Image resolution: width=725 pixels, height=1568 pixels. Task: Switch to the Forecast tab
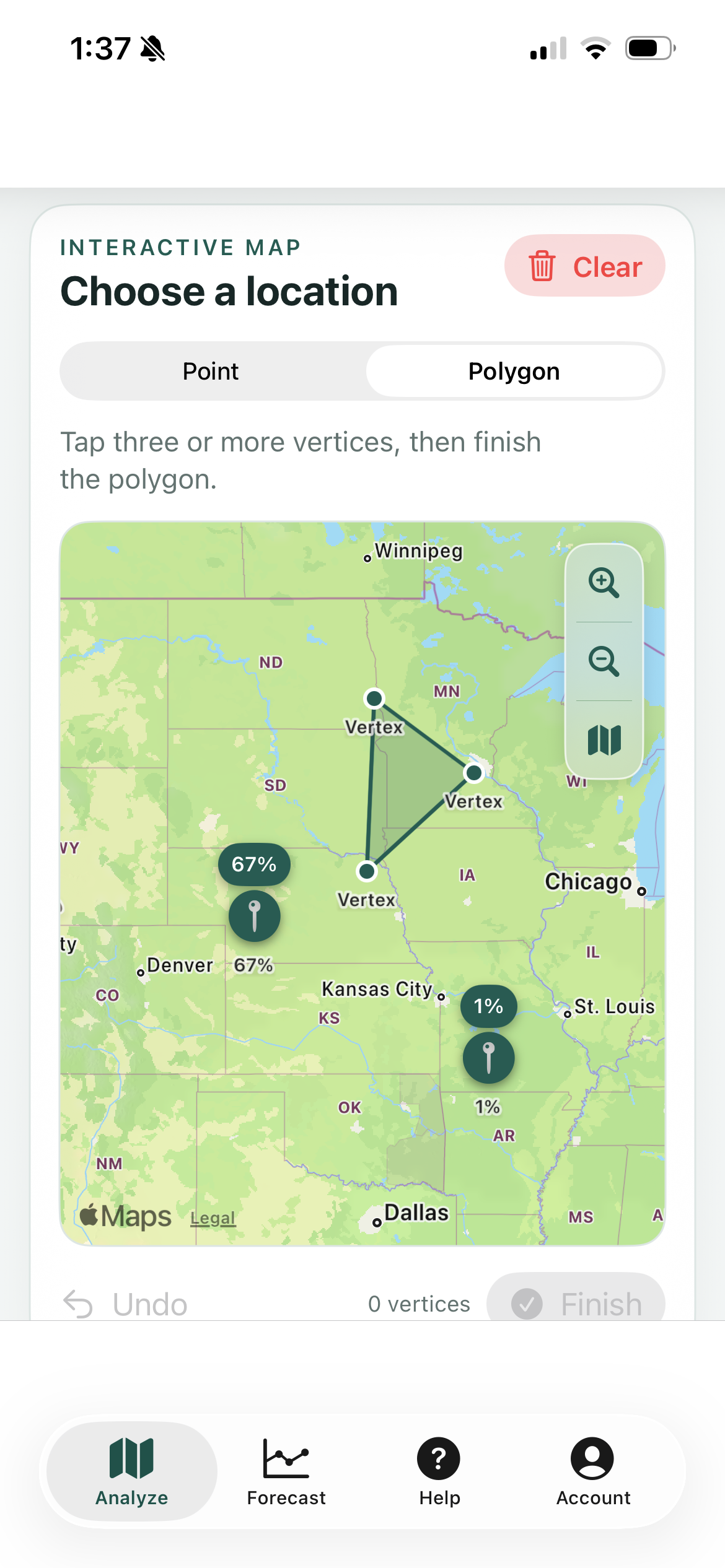286,1471
